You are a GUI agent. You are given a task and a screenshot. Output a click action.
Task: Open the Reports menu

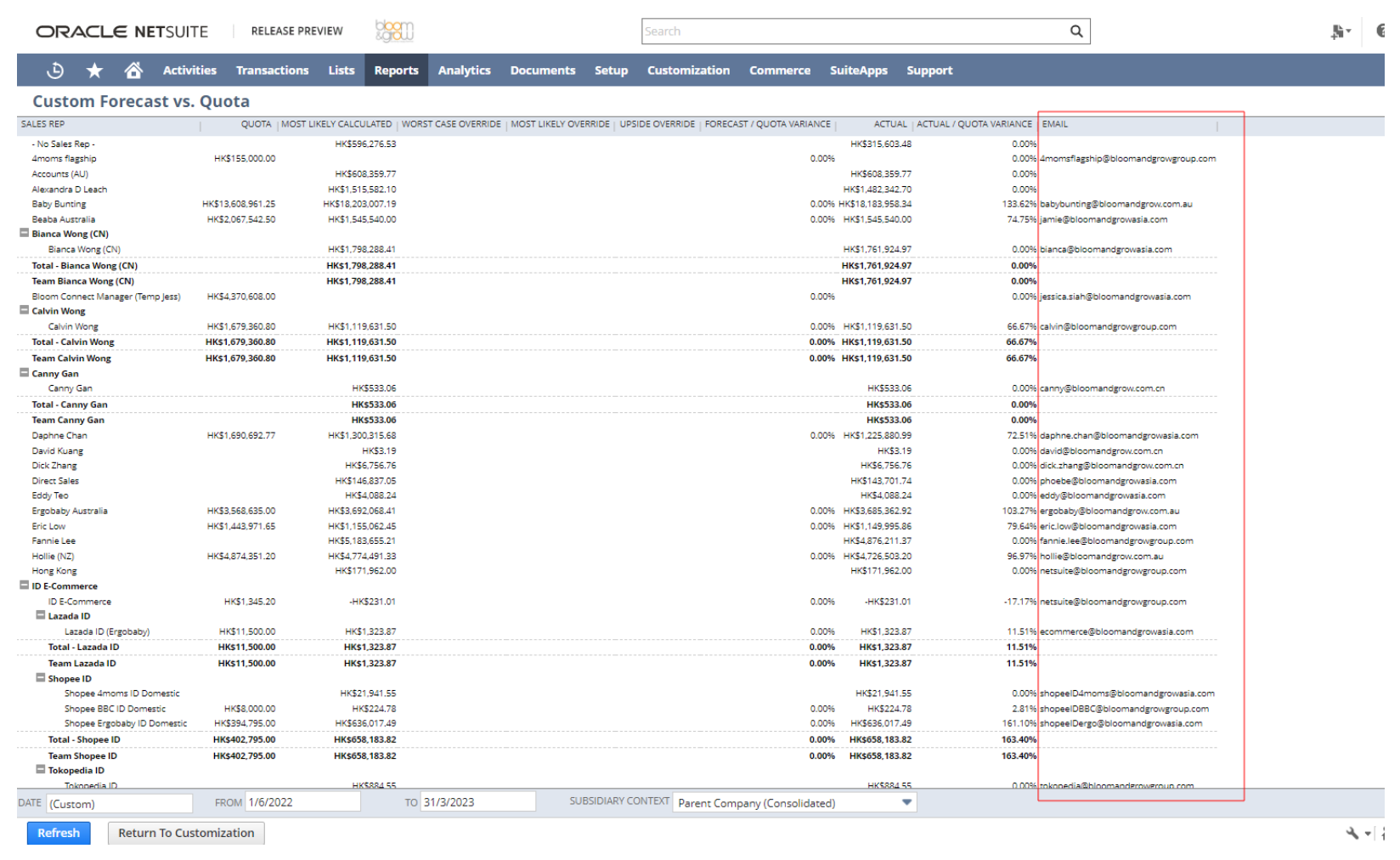tap(396, 71)
